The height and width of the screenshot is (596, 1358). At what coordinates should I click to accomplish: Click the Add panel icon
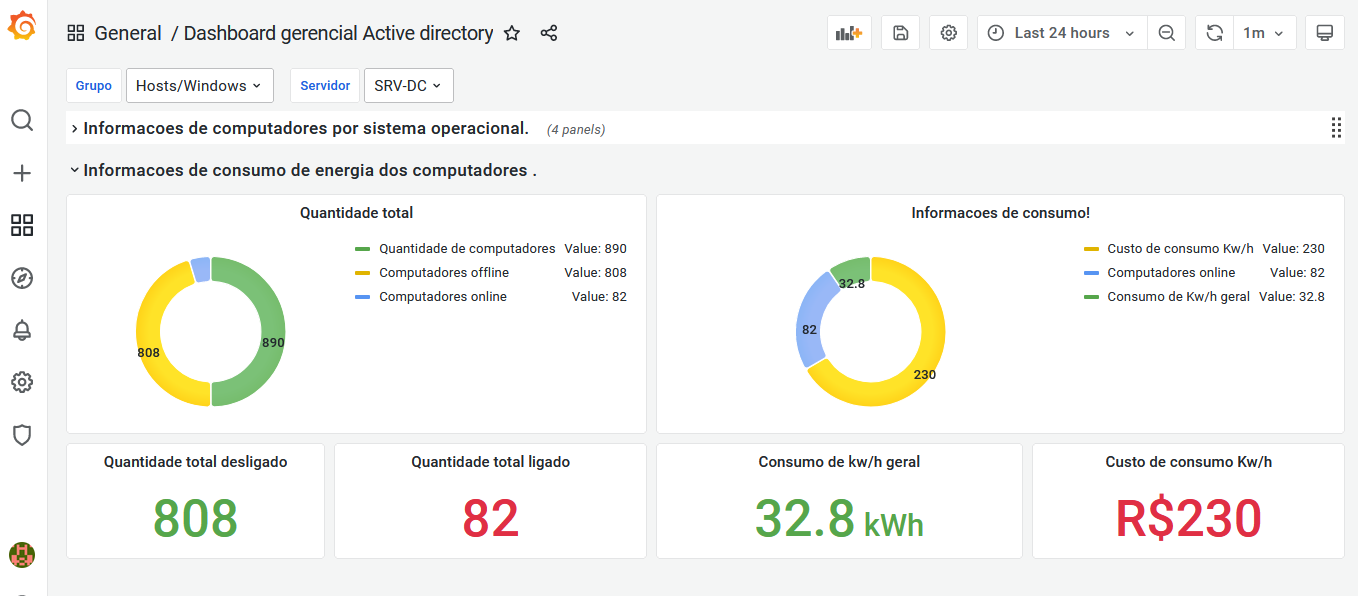(849, 33)
